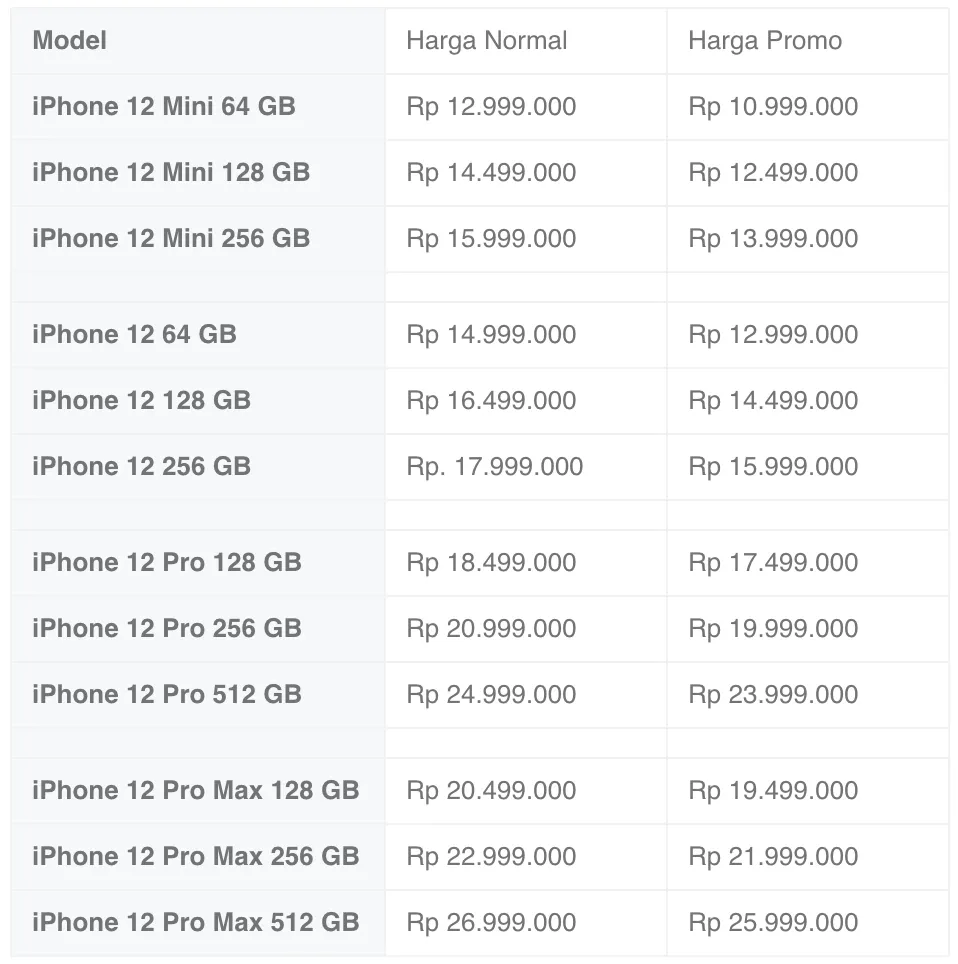Select iPhone 12 Pro Max 512 GB cell

point(195,923)
